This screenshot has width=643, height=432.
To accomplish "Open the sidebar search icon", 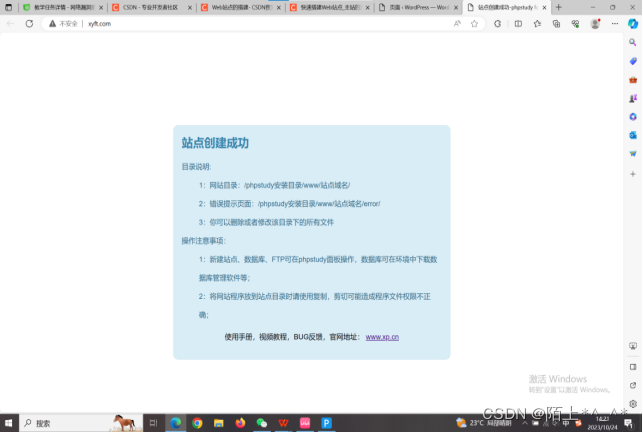I will tap(633, 42).
